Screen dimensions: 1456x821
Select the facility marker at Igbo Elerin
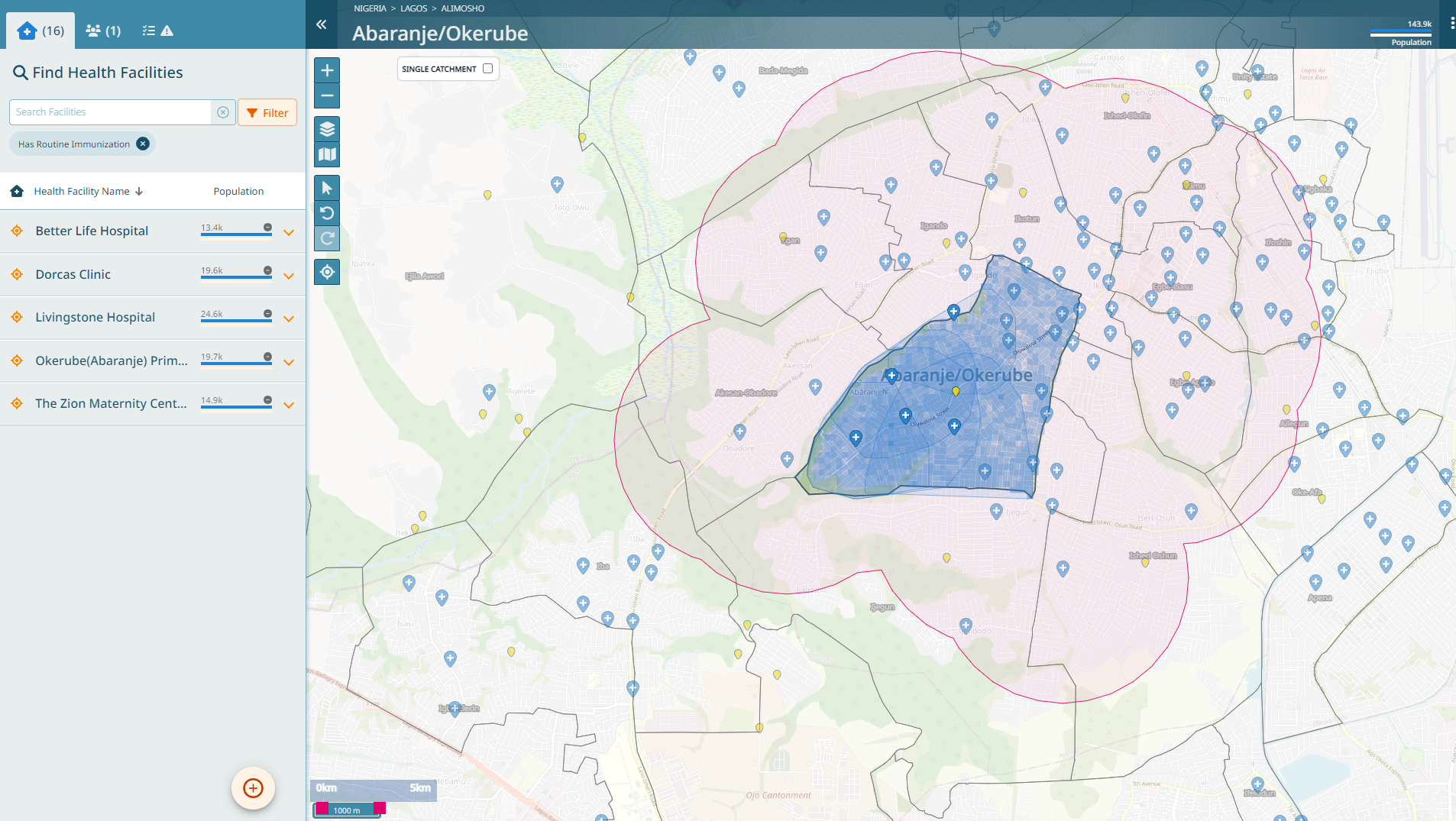click(455, 709)
